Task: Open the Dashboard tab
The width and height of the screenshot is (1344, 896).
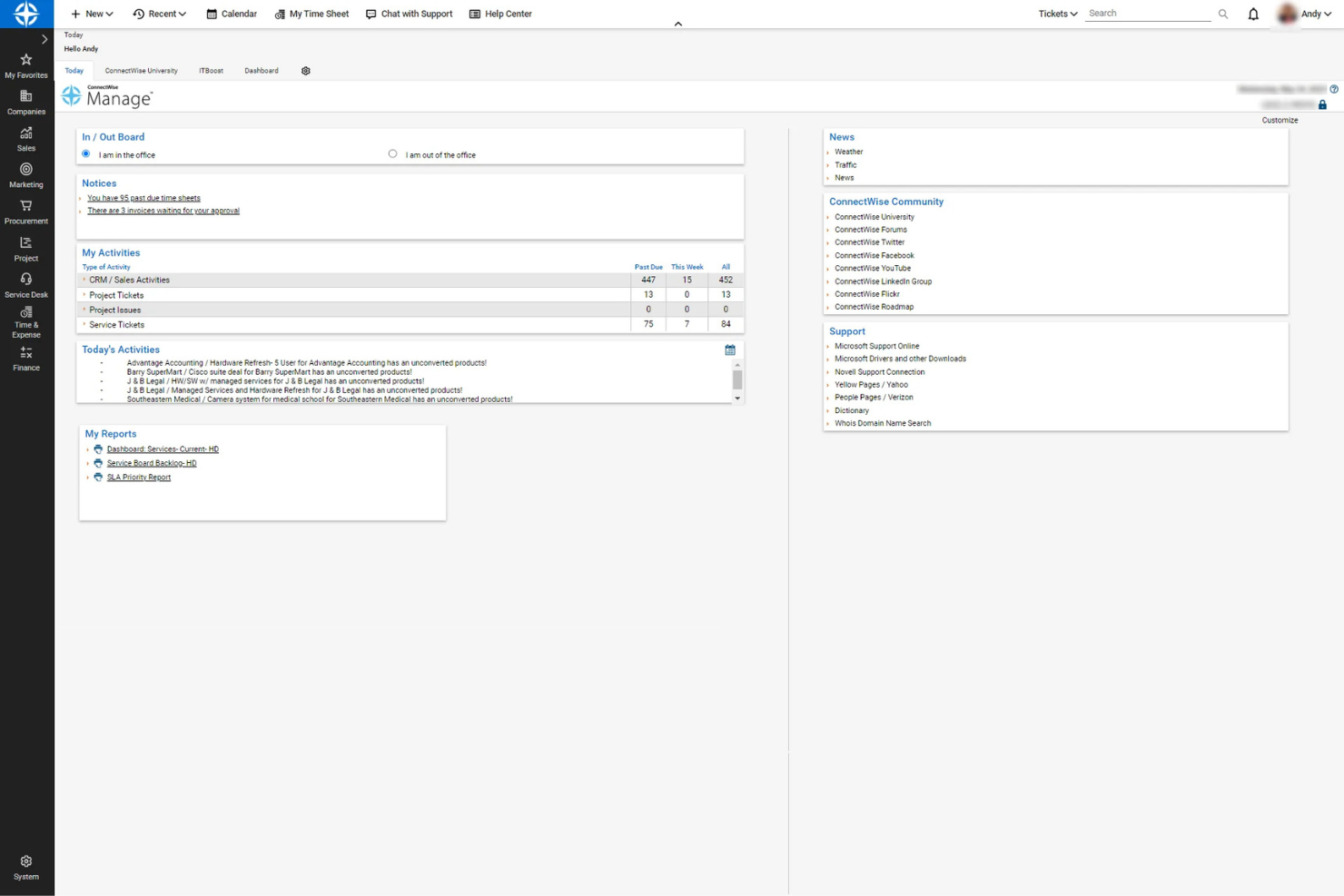Action: pyautogui.click(x=262, y=70)
